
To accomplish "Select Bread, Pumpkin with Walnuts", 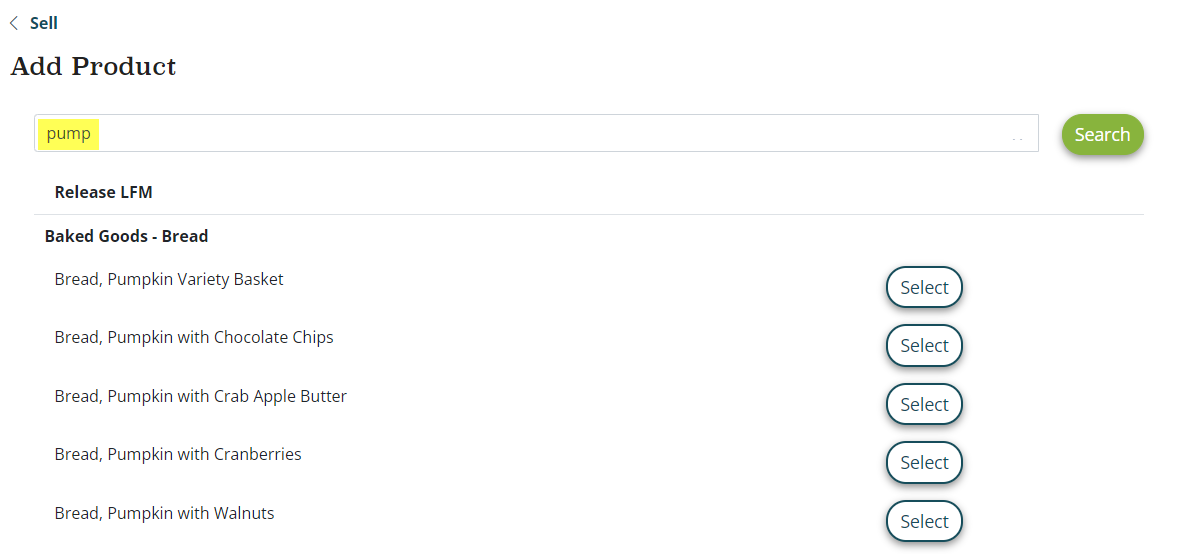I will (923, 521).
